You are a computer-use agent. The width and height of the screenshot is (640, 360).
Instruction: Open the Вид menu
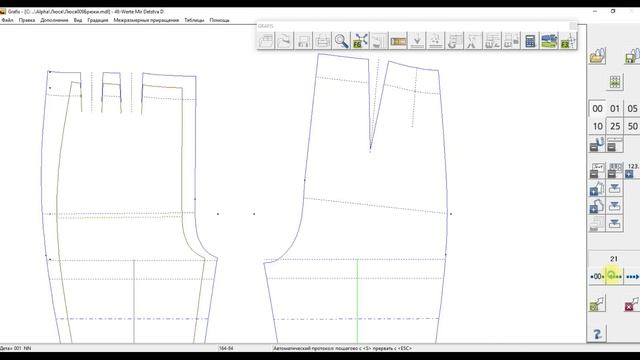78,20
